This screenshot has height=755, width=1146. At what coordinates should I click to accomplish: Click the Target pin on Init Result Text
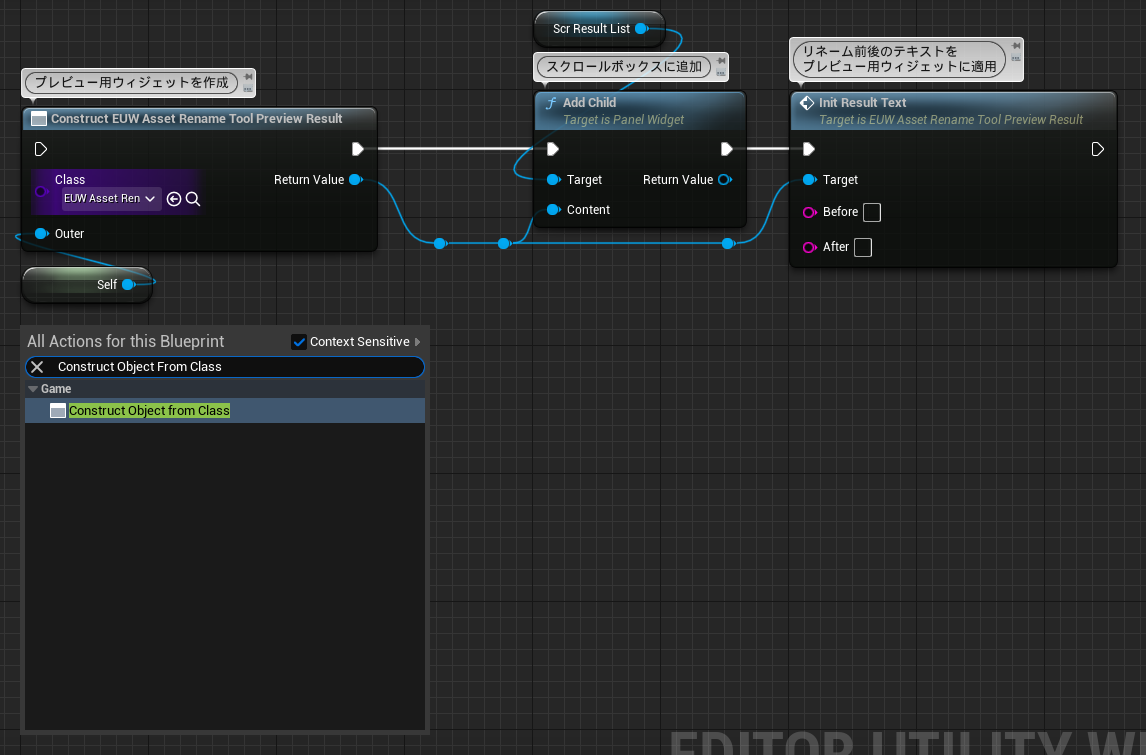coord(809,180)
